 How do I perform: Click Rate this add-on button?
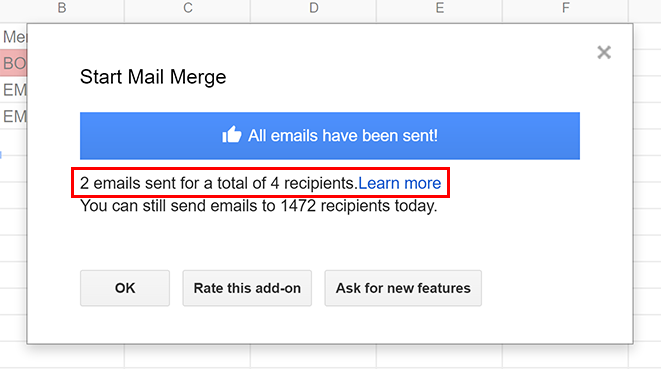tap(247, 288)
